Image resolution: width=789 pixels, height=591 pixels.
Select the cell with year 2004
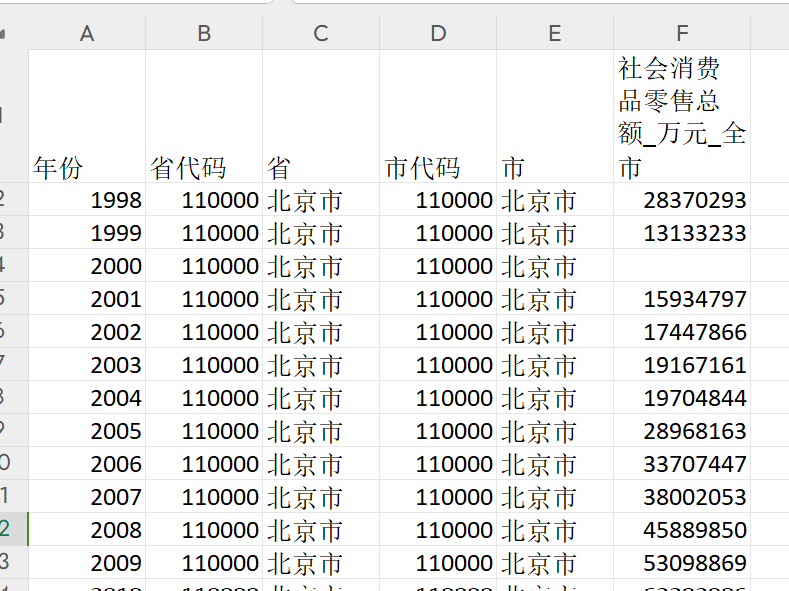click(87, 397)
